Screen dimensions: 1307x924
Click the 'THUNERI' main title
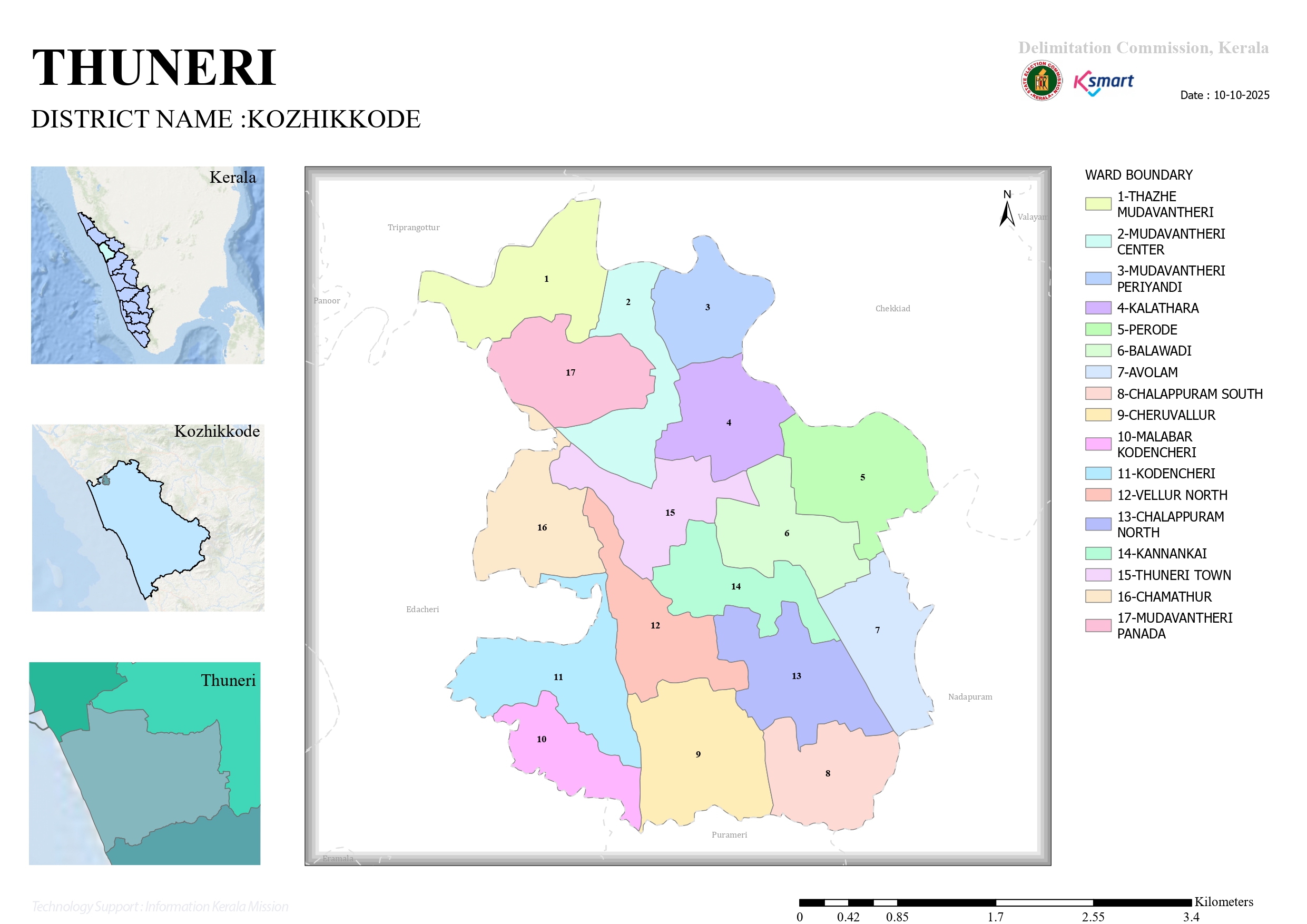click(x=154, y=68)
